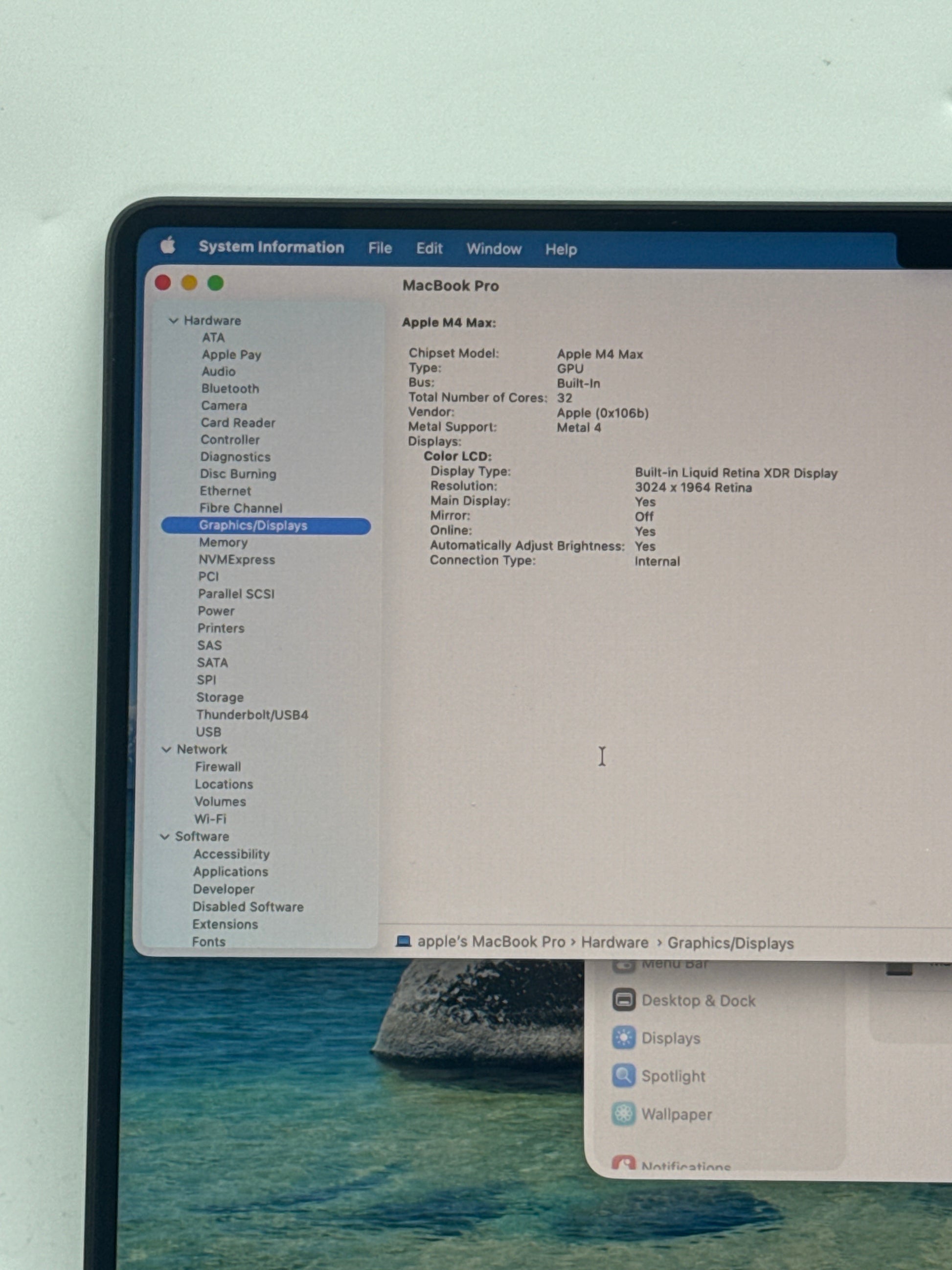
Task: Select Storage in the sidebar
Action: [220, 697]
